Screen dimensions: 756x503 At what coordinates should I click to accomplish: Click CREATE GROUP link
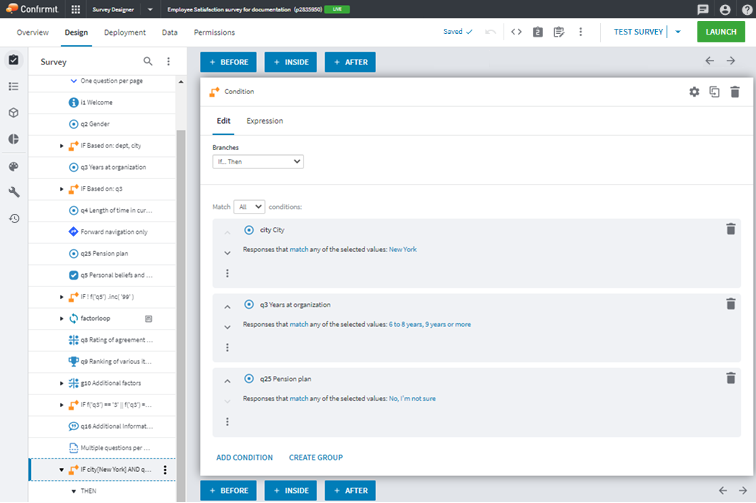[x=316, y=457]
